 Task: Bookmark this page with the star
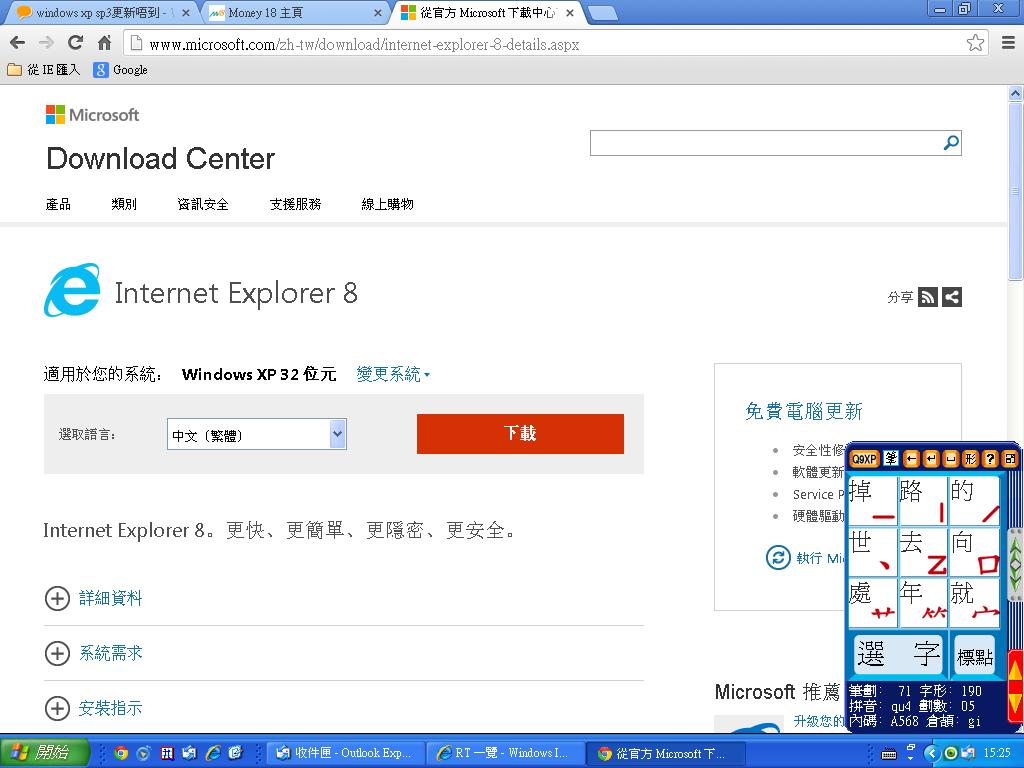click(x=975, y=43)
